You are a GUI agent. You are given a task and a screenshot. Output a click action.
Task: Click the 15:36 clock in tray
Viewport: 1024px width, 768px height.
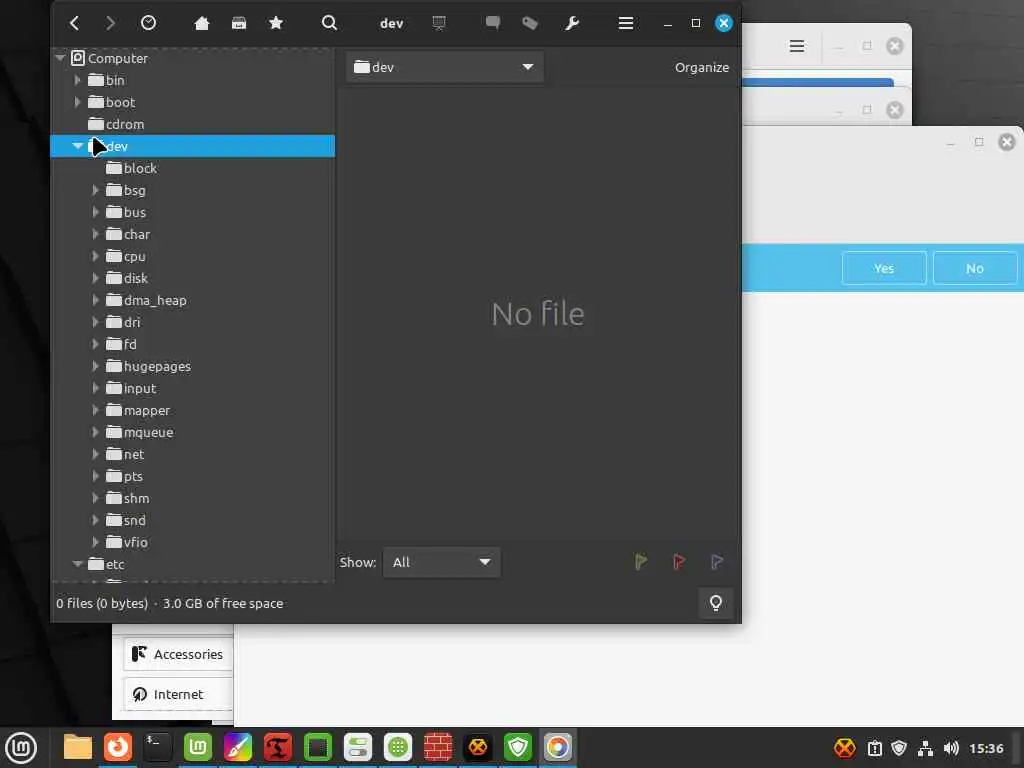click(x=986, y=748)
